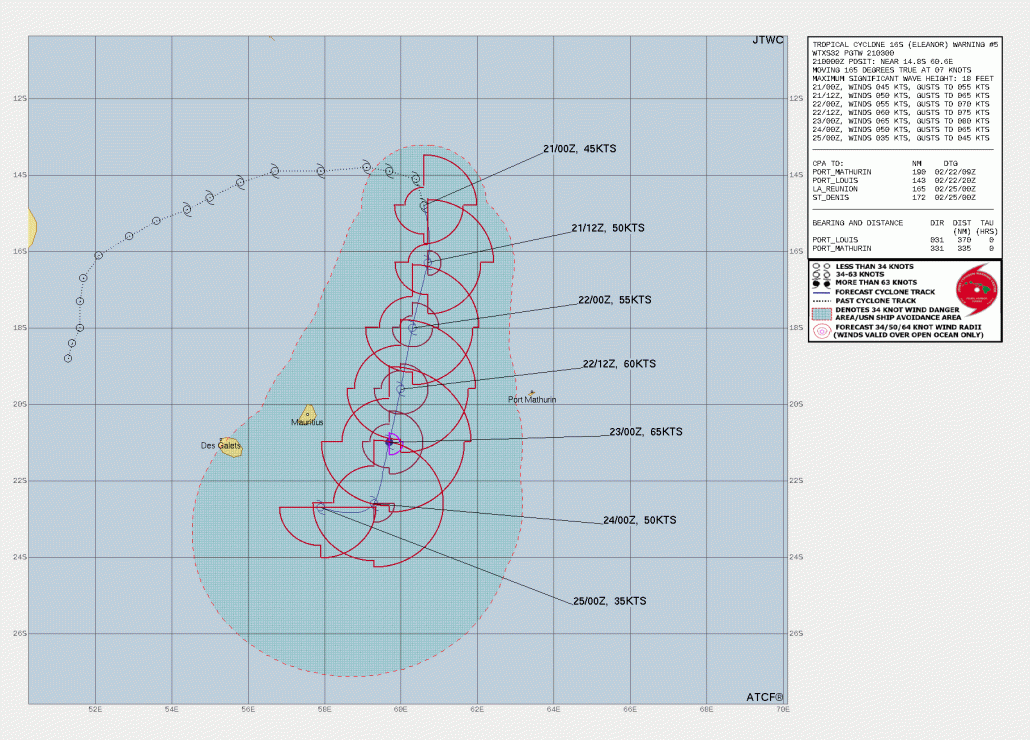Click the '21/12Z, 50KTS' map label
1030x740 pixels.
pos(608,229)
